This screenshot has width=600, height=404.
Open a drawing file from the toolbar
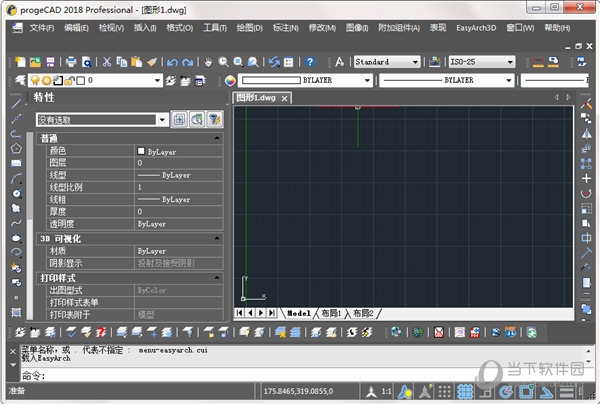(35, 62)
